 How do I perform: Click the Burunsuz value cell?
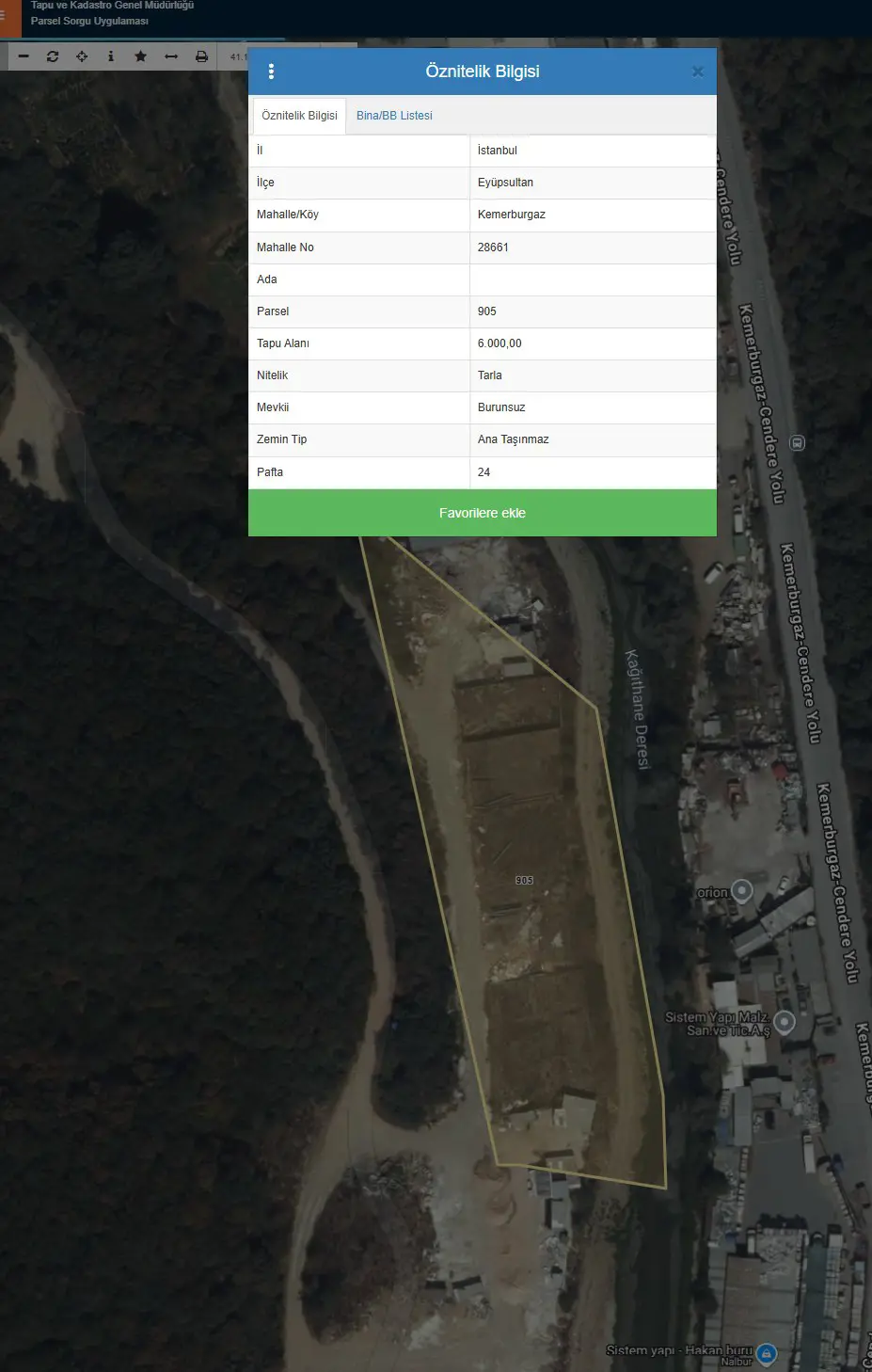coord(593,407)
